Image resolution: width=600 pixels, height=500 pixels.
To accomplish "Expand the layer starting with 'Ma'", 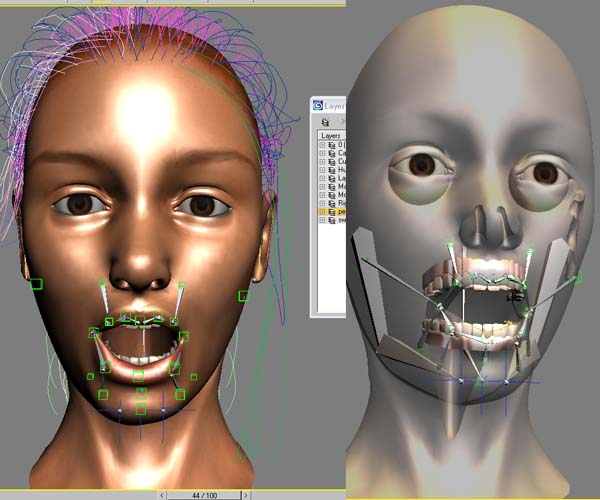I will [322, 187].
